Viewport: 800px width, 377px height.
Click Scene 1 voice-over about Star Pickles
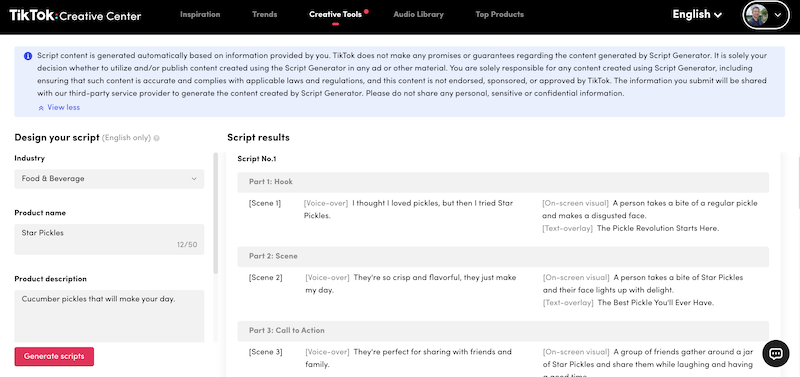coord(408,210)
